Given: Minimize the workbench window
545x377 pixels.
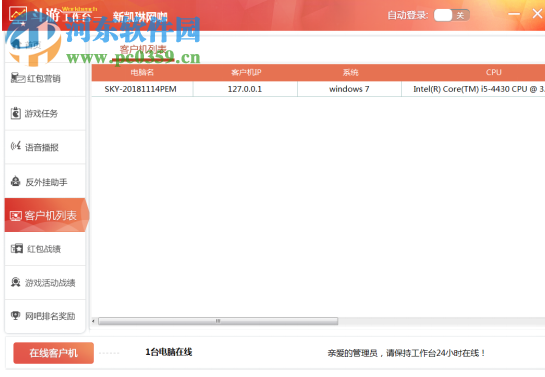Looking at the screenshot, I should tap(514, 14).
